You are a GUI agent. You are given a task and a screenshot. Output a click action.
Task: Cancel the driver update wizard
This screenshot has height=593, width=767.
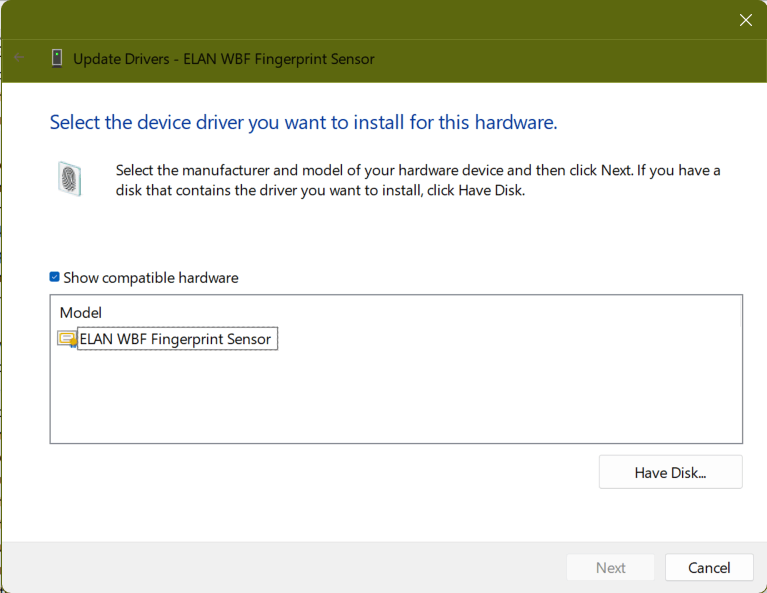(709, 568)
